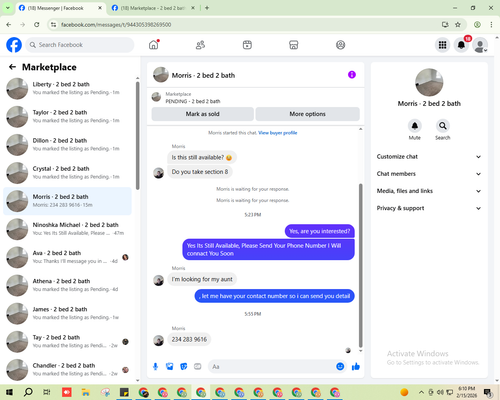Bookmark this page star icon

(458, 24)
